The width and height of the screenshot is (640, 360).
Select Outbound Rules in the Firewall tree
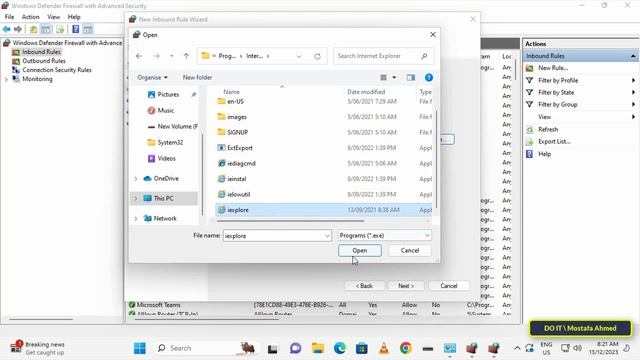[44, 61]
